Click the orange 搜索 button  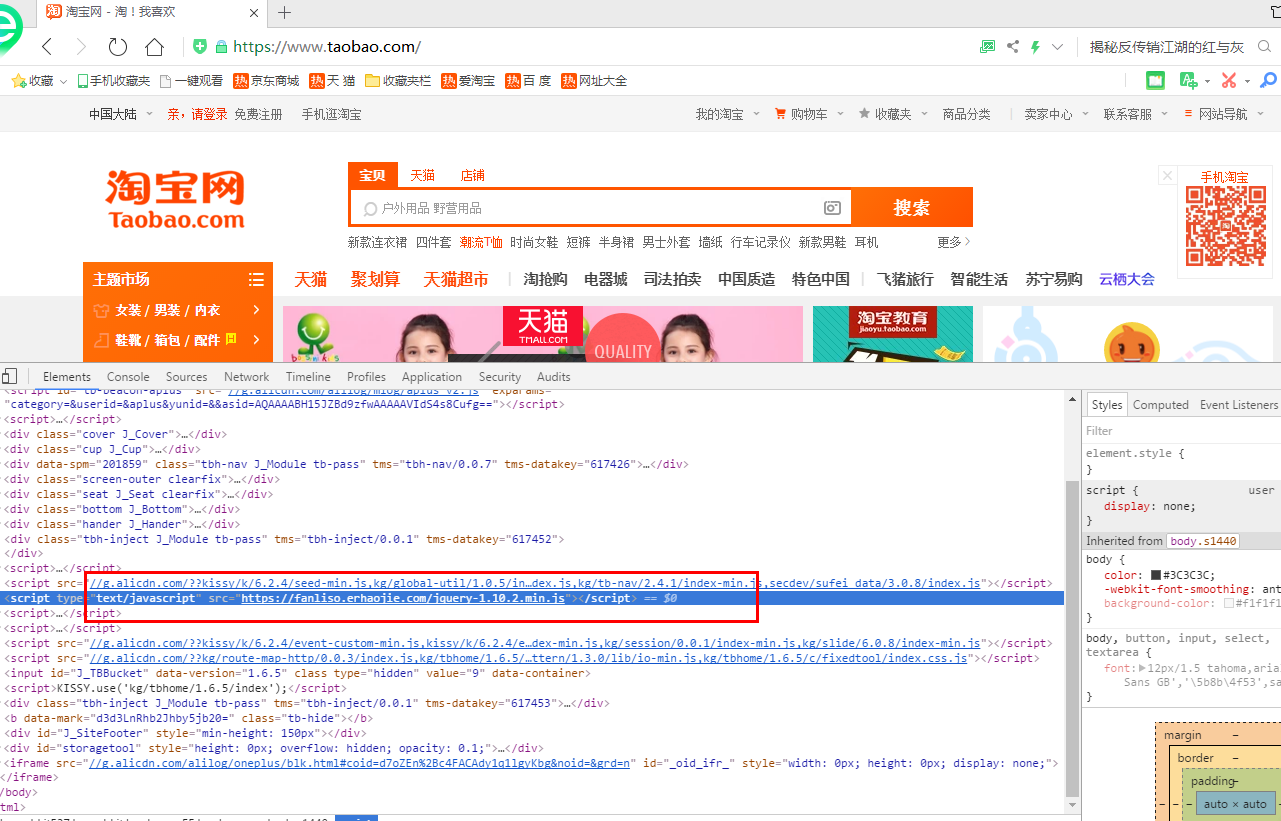coord(911,207)
